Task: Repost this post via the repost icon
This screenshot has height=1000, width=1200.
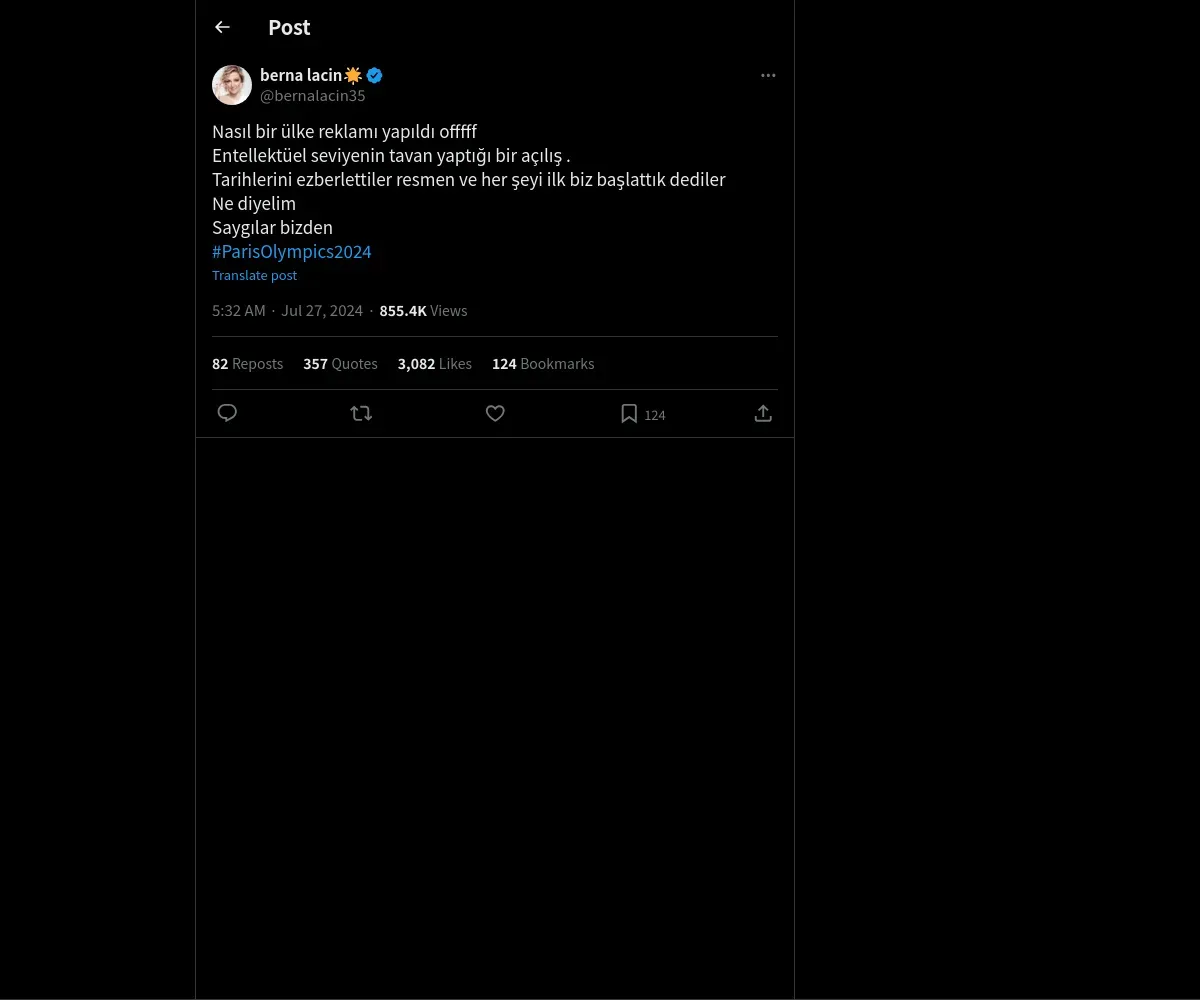Action: 361,413
